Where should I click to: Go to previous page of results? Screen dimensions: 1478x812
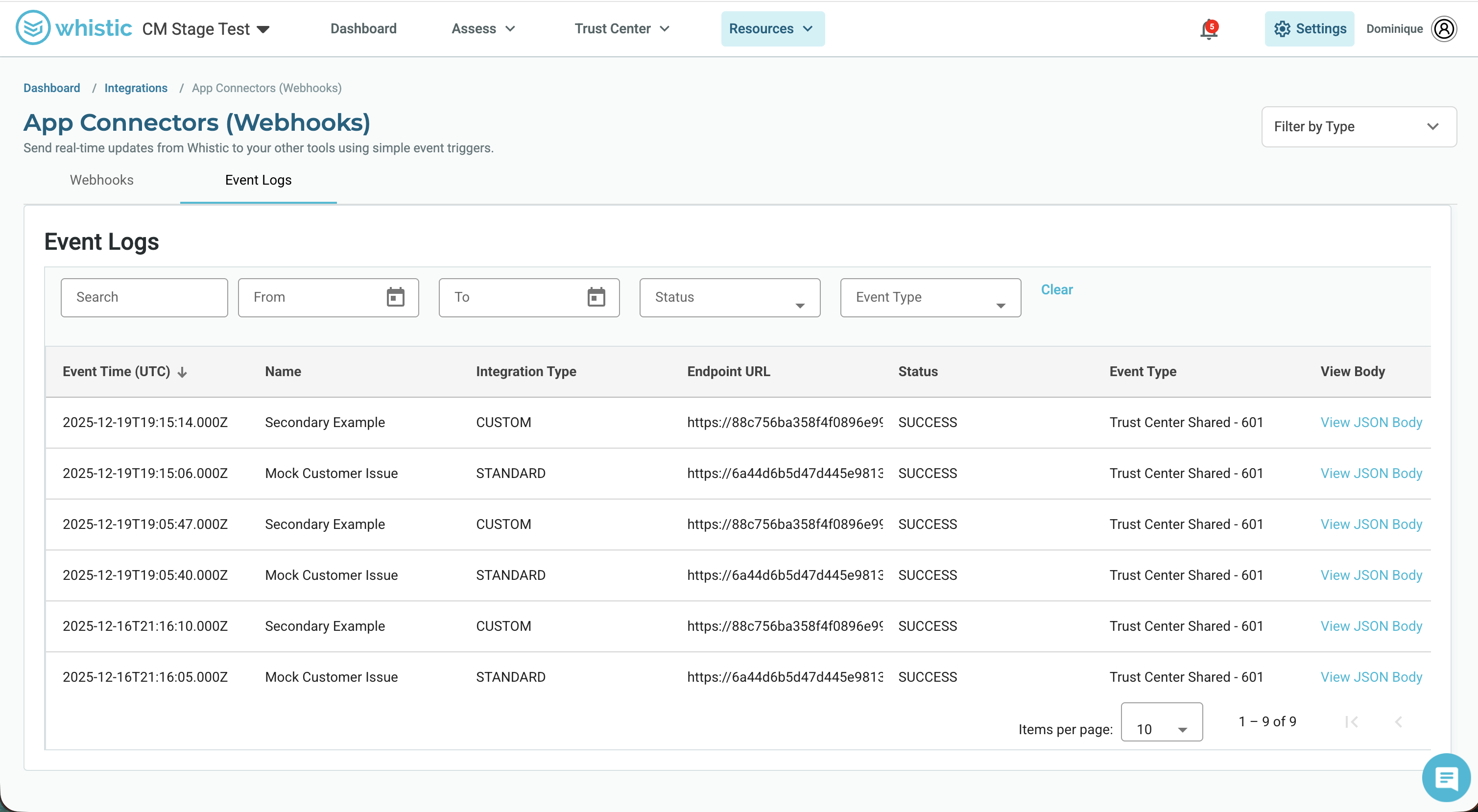click(1398, 722)
